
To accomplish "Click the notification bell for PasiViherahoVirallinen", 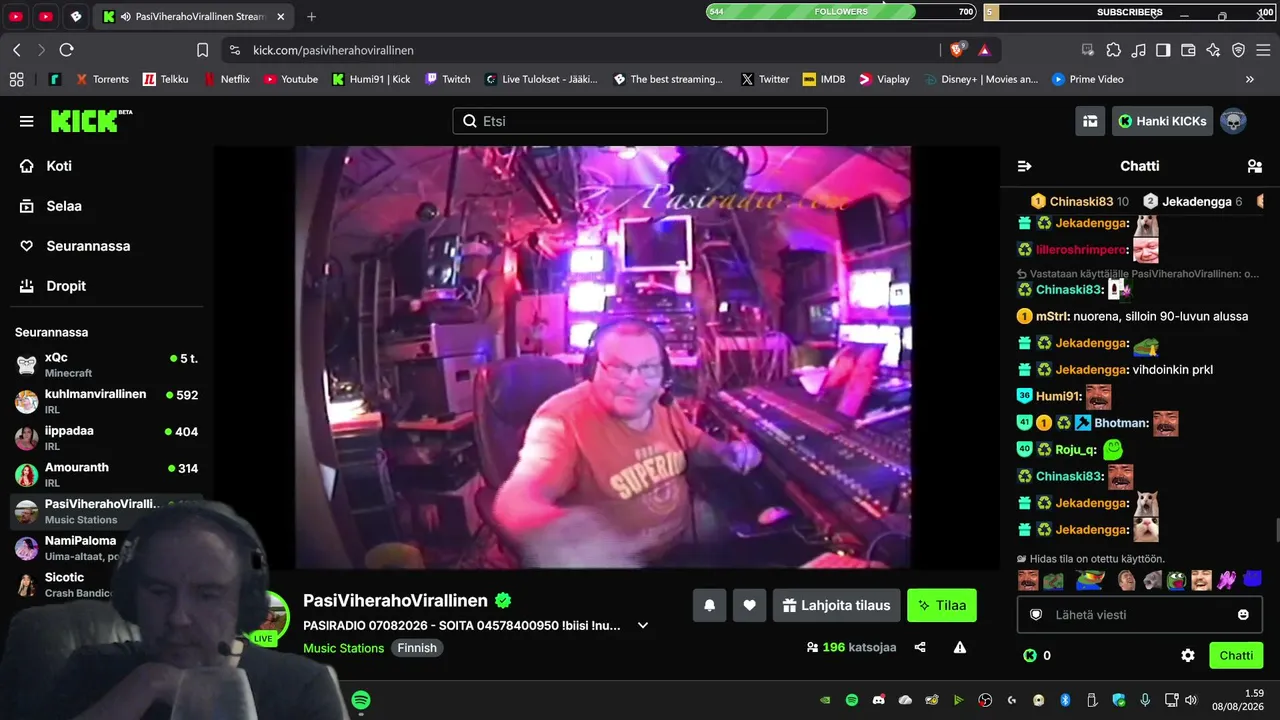I will pos(710,605).
